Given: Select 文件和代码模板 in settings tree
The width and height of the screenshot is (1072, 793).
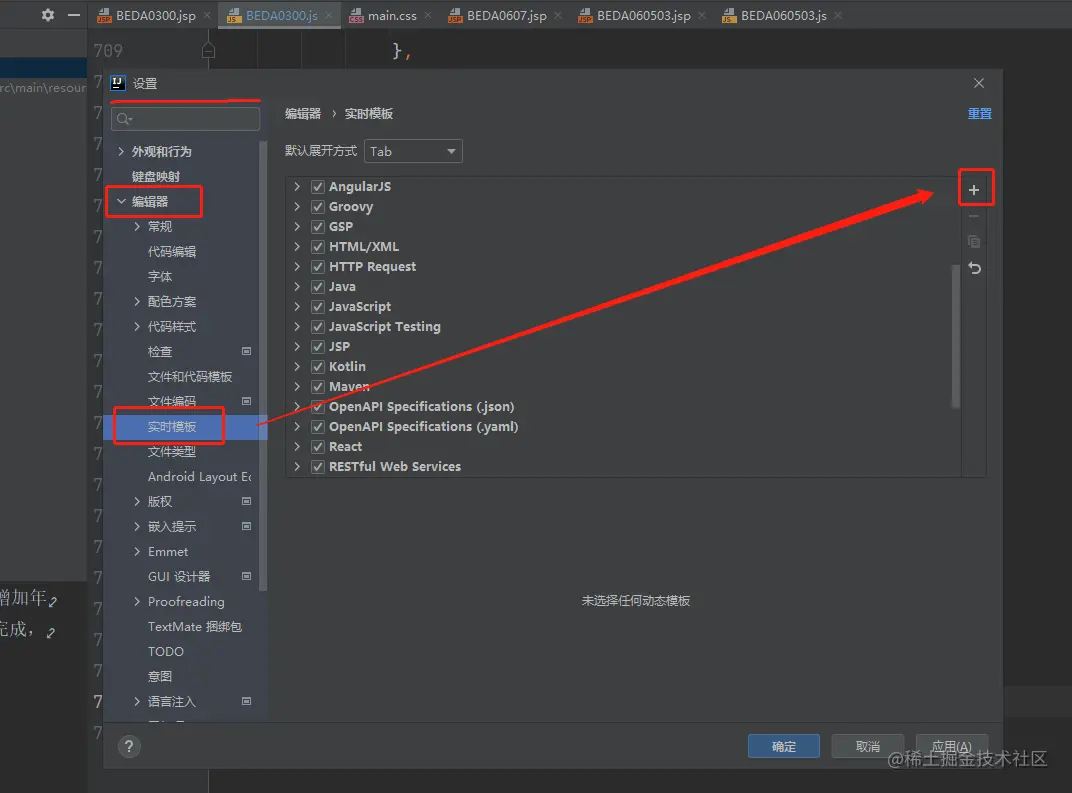Looking at the screenshot, I should tap(190, 377).
